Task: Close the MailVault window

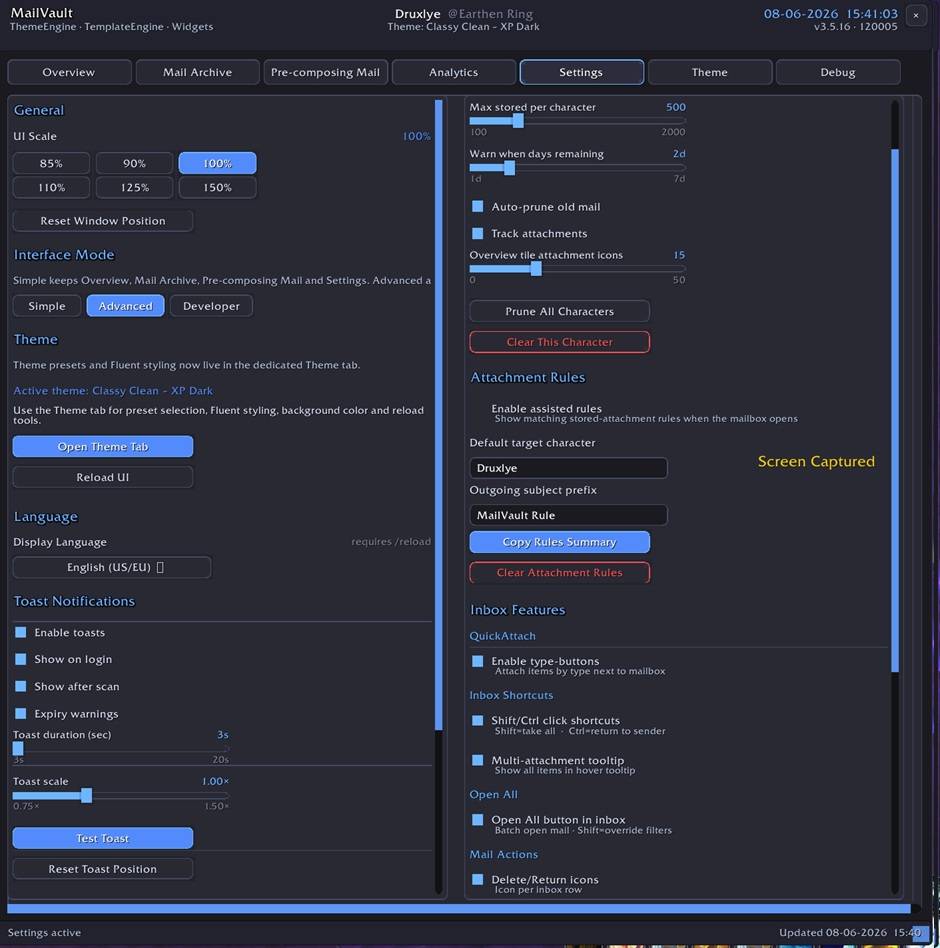Action: 916,15
